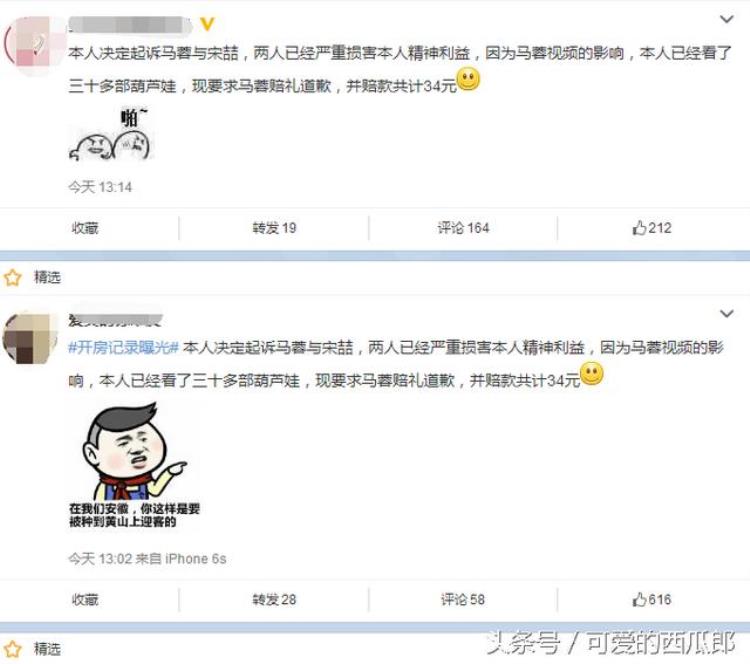
Task: View the 啪~ cartoon image thumbnail
Action: point(111,134)
